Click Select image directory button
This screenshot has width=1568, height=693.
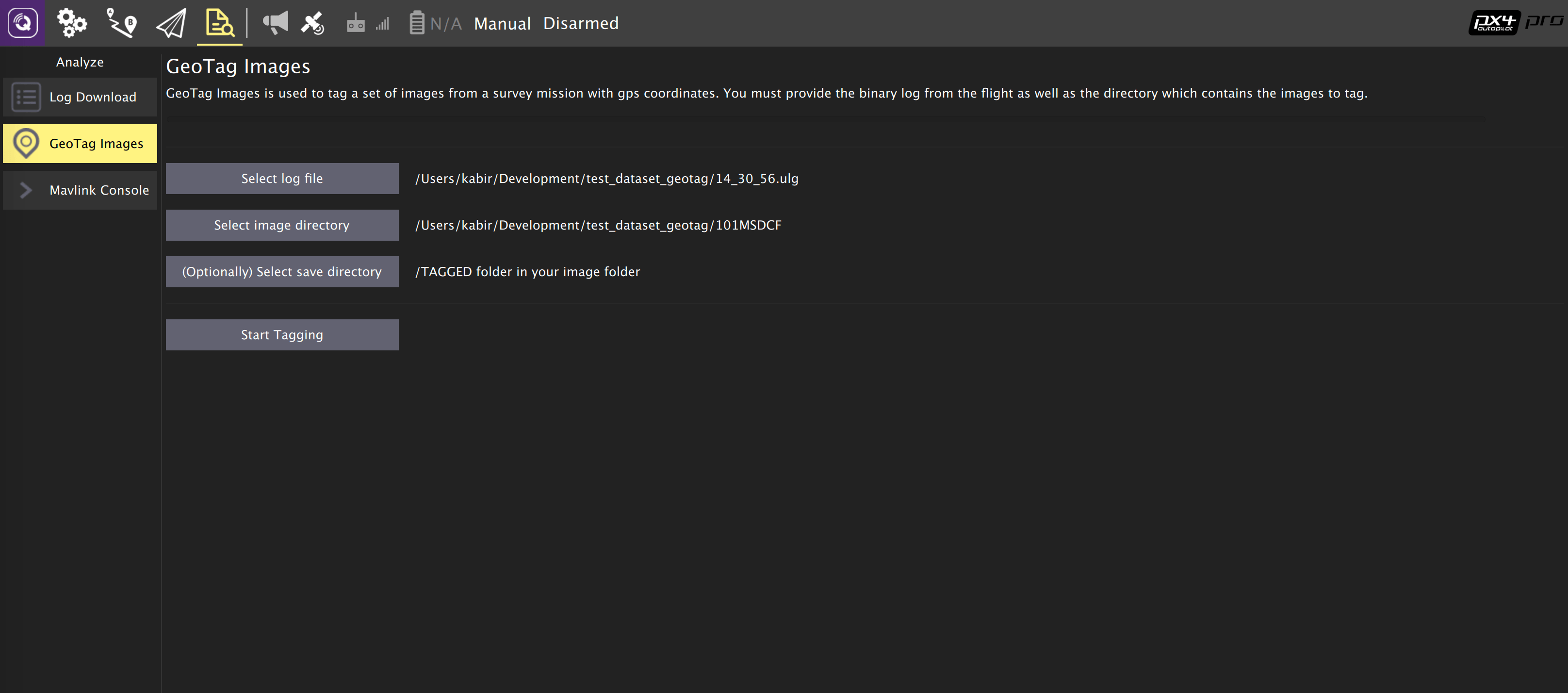pos(282,224)
